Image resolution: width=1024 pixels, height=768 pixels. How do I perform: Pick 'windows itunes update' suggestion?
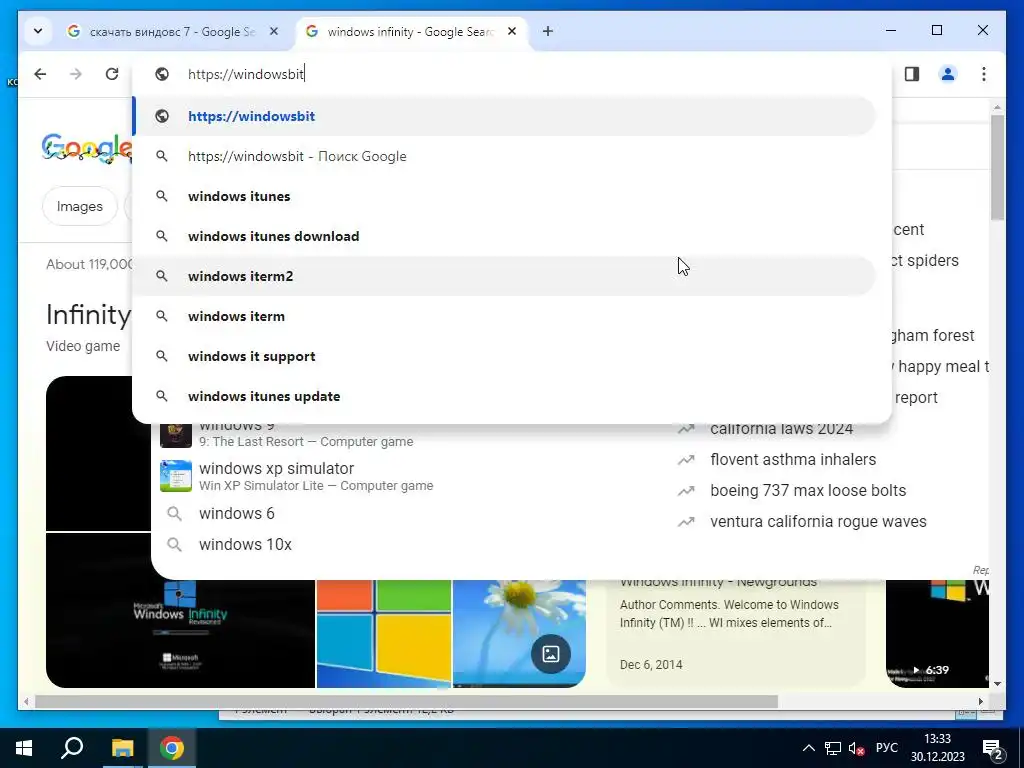[504, 396]
